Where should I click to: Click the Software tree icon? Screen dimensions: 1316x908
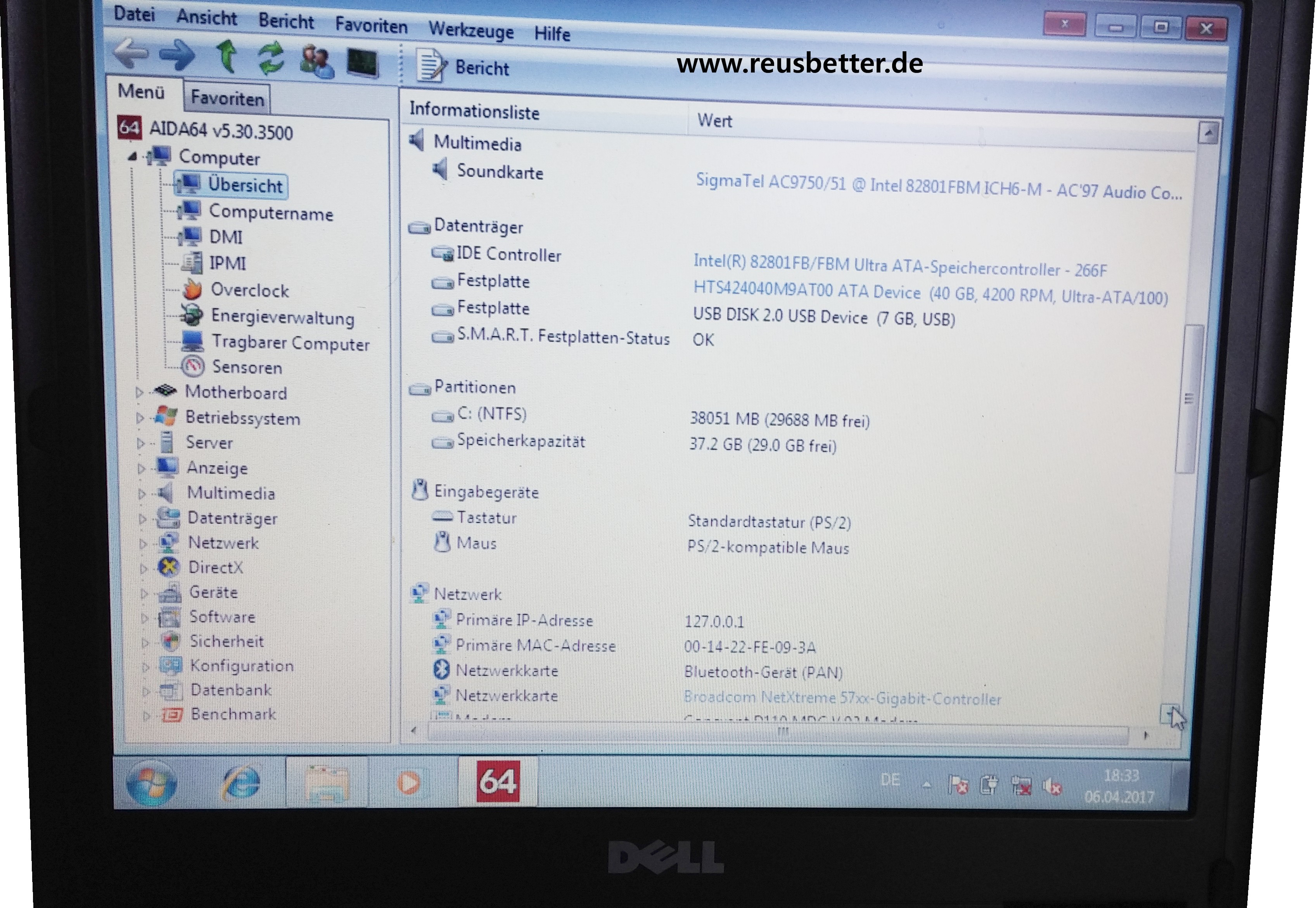[x=169, y=617]
